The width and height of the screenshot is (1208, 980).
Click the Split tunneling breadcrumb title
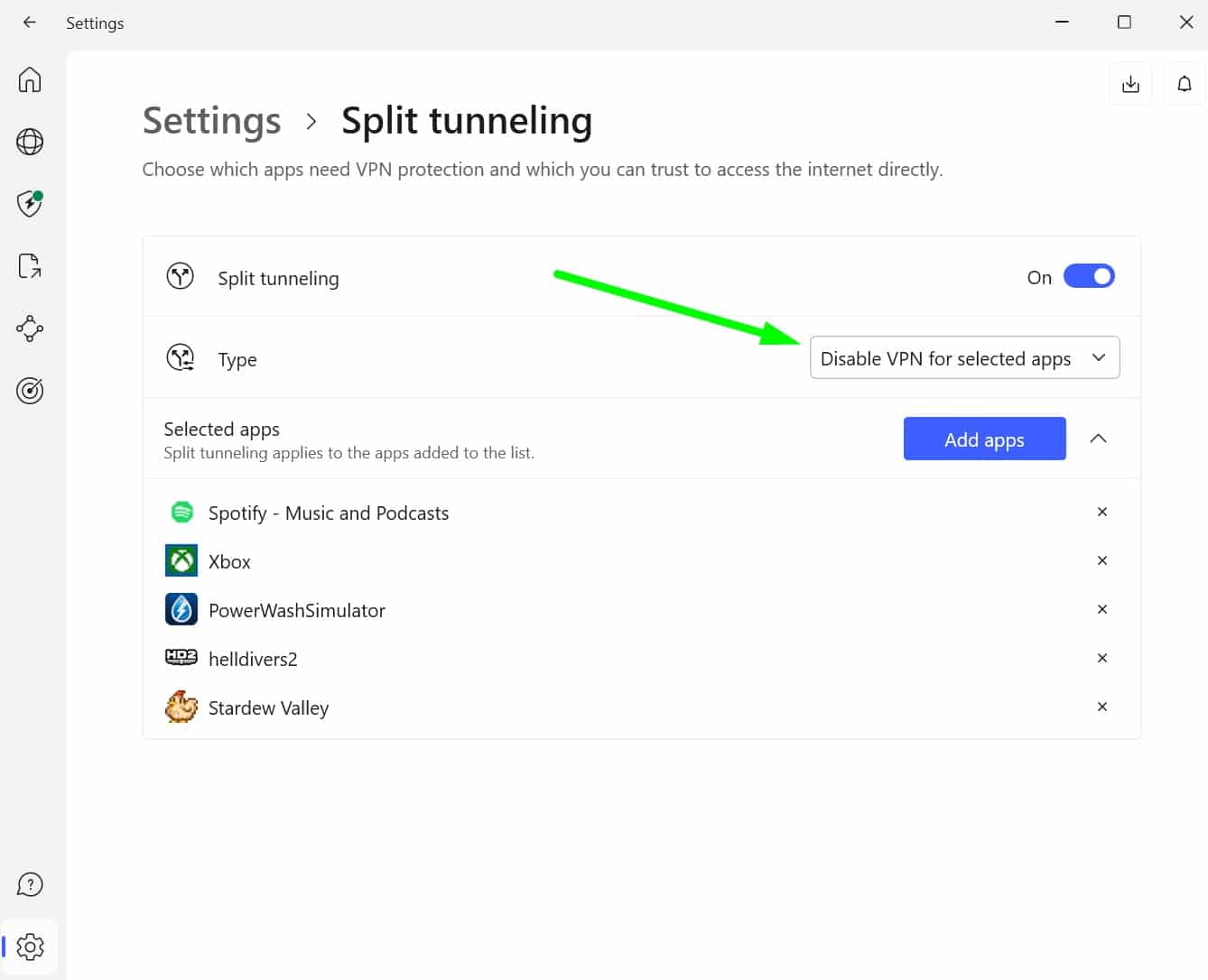467,120
